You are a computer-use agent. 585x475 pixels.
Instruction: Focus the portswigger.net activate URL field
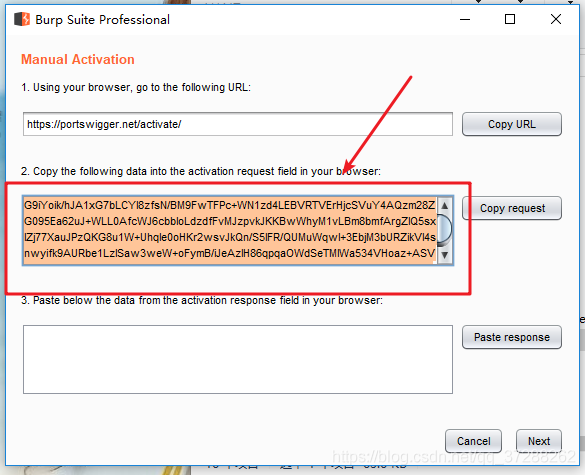pos(238,124)
